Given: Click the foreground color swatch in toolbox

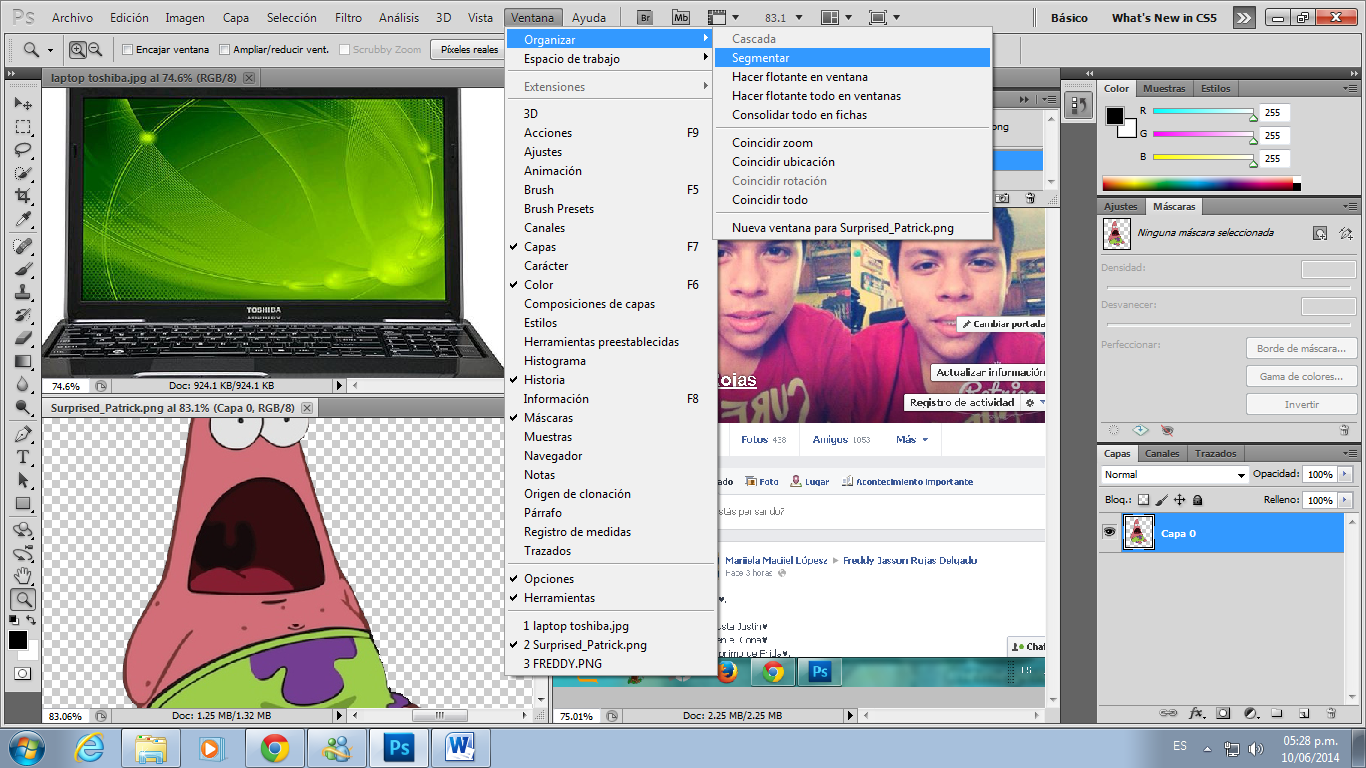Looking at the screenshot, I should (18, 640).
